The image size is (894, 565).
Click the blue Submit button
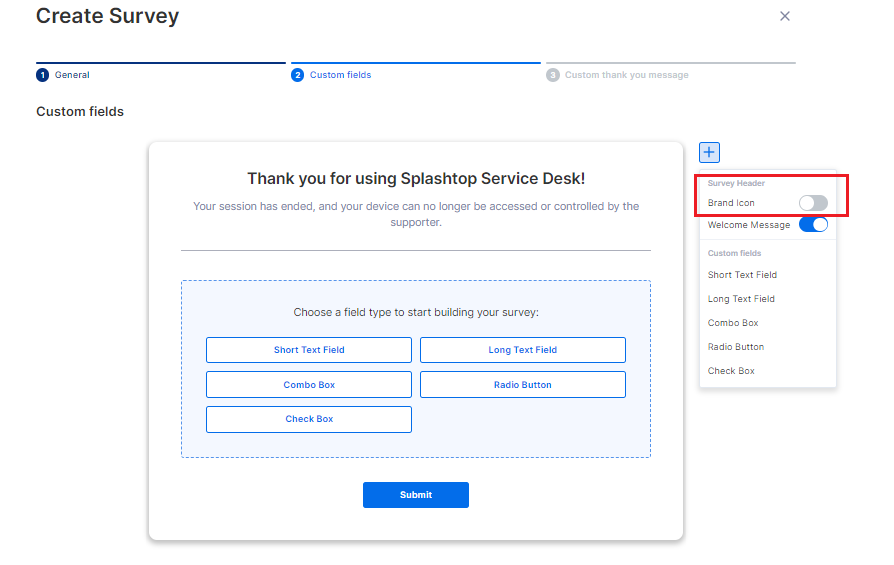point(416,495)
